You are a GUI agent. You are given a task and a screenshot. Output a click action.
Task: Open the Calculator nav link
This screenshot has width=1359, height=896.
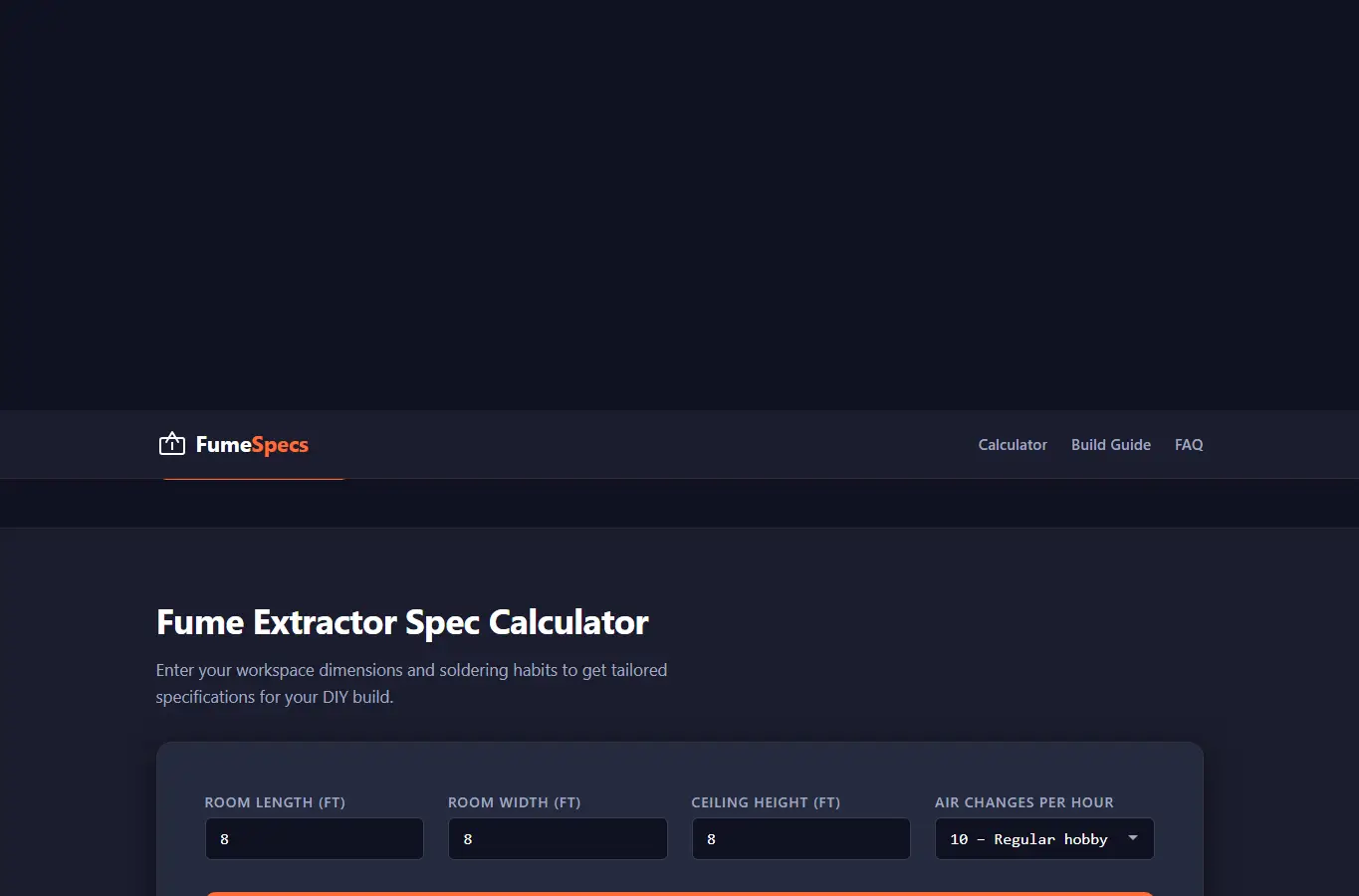pyautogui.click(x=1013, y=445)
